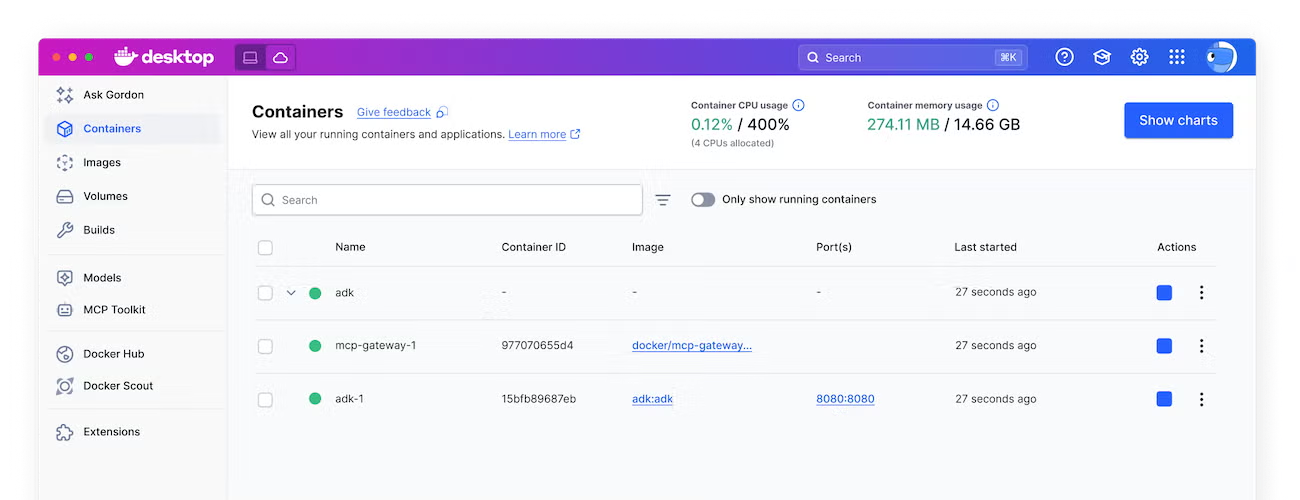Click the Learn more link

pyautogui.click(x=537, y=134)
